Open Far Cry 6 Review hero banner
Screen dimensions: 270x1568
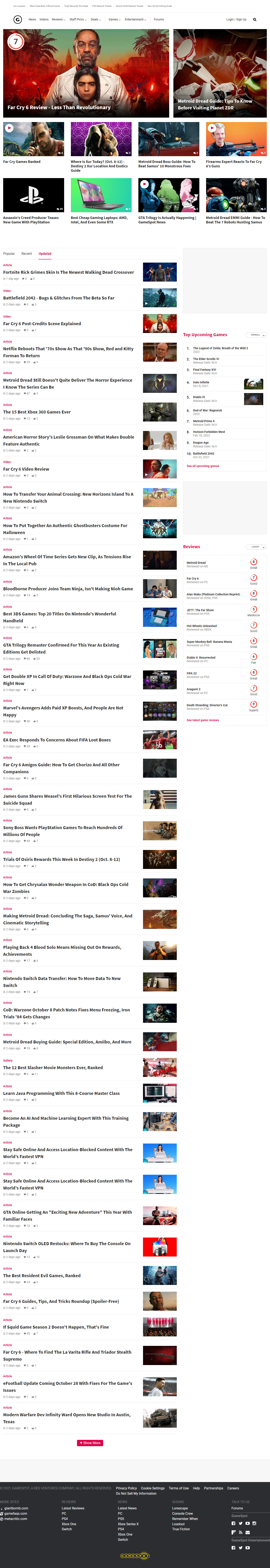[86, 73]
